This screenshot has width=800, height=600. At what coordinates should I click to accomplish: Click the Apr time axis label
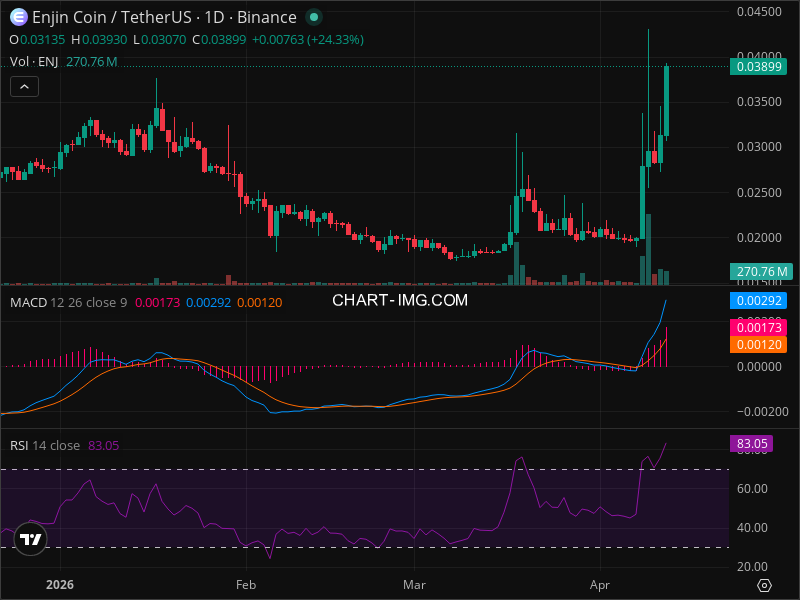pos(600,585)
